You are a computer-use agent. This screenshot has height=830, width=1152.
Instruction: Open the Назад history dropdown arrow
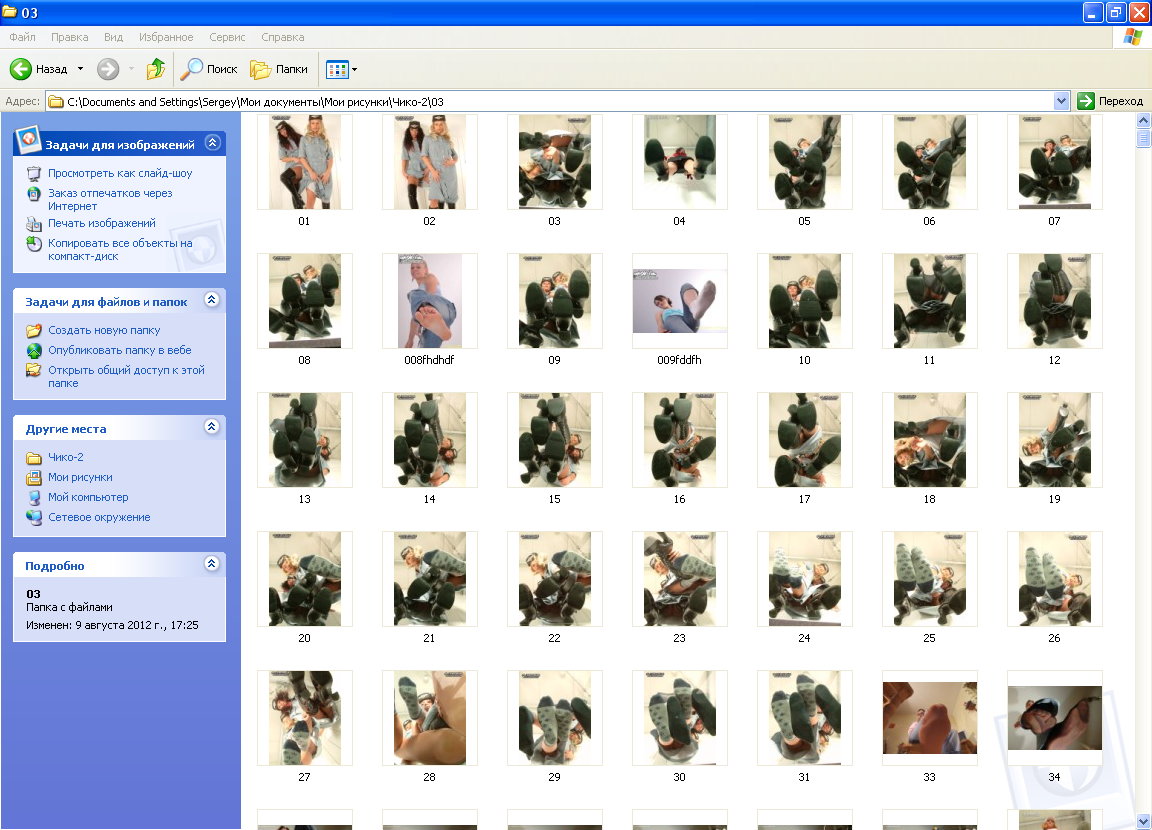(80, 69)
